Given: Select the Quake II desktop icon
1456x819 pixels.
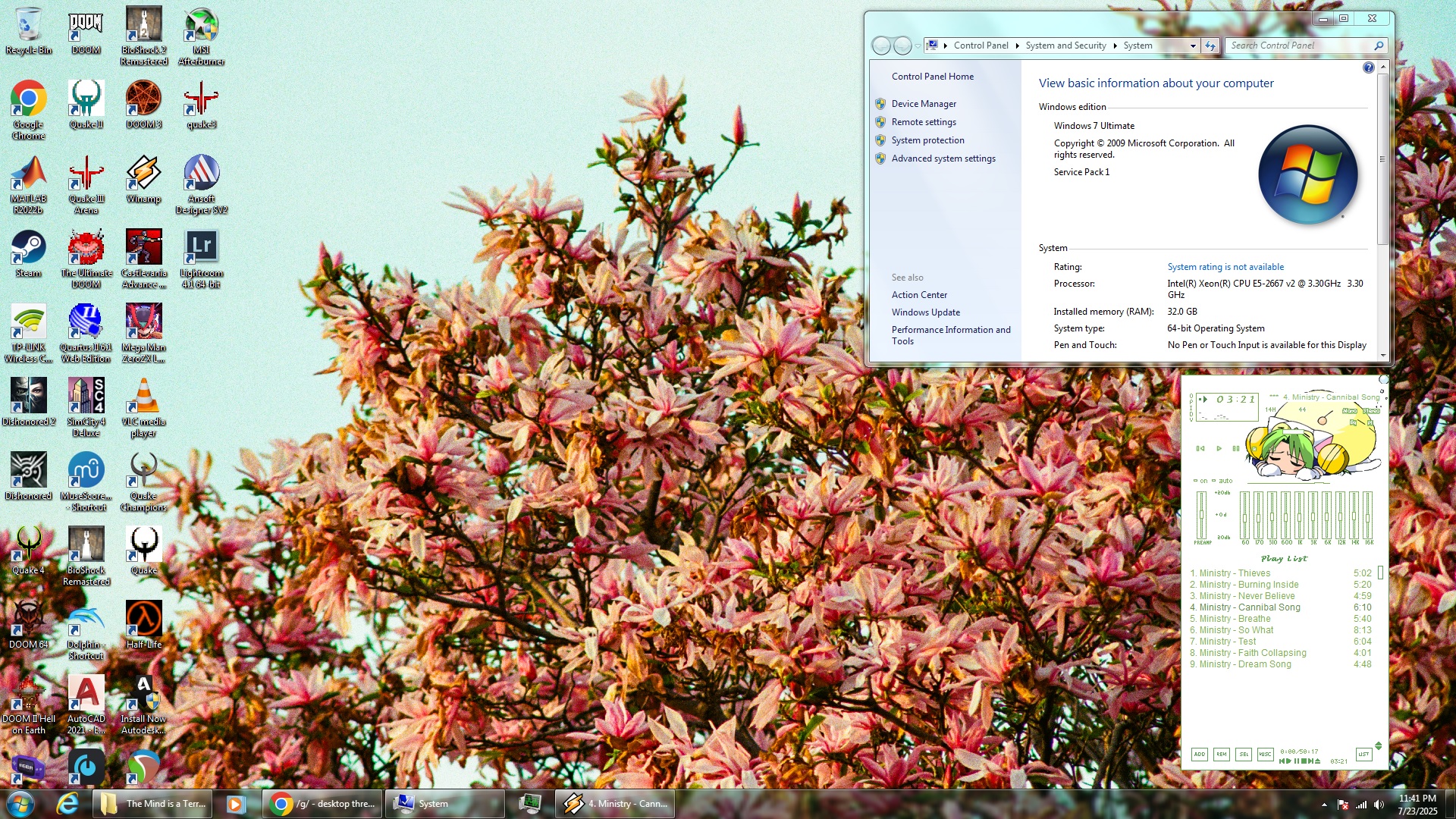Looking at the screenshot, I should (x=86, y=105).
